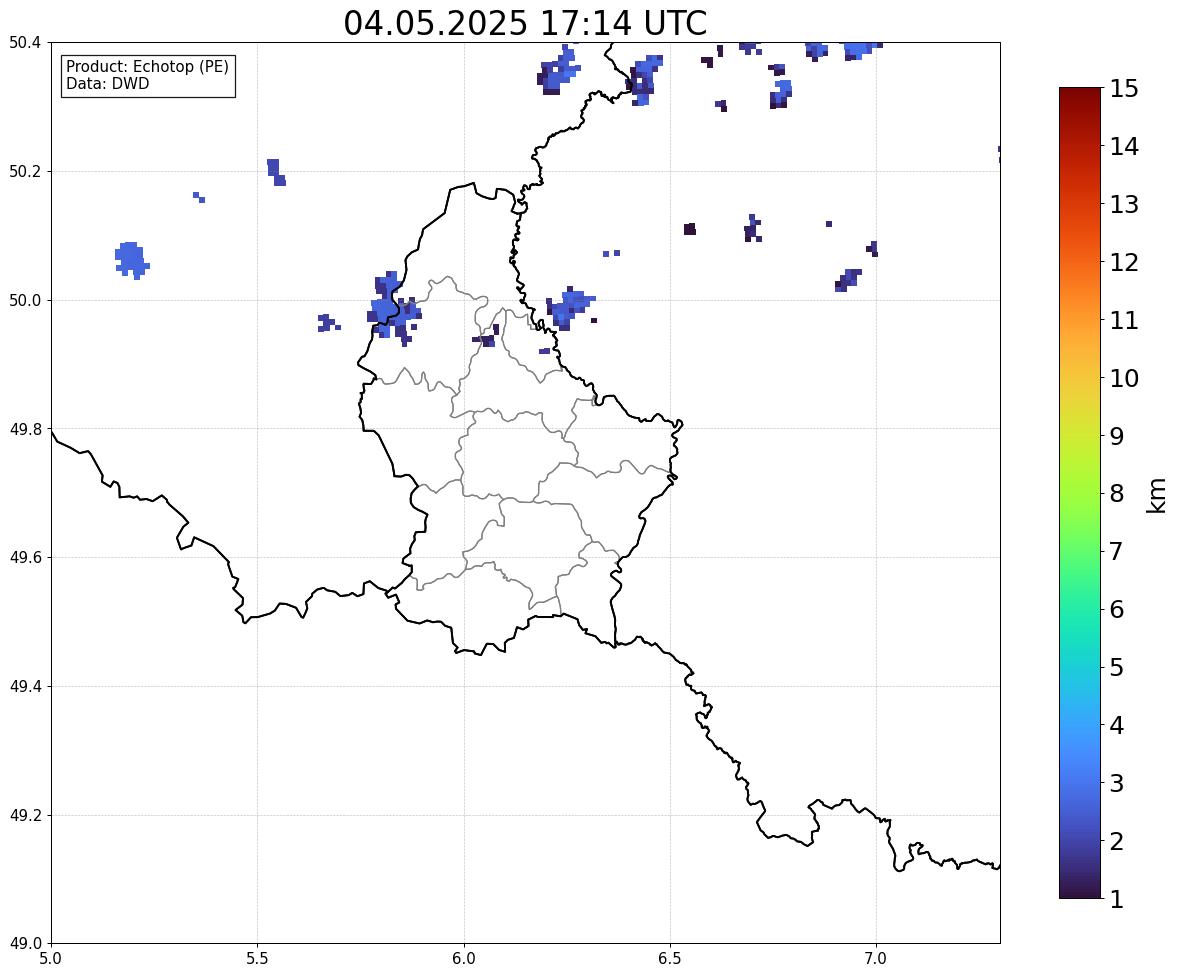Click the color bar tick label 4
The width and height of the screenshot is (1178, 976).
(1117, 725)
